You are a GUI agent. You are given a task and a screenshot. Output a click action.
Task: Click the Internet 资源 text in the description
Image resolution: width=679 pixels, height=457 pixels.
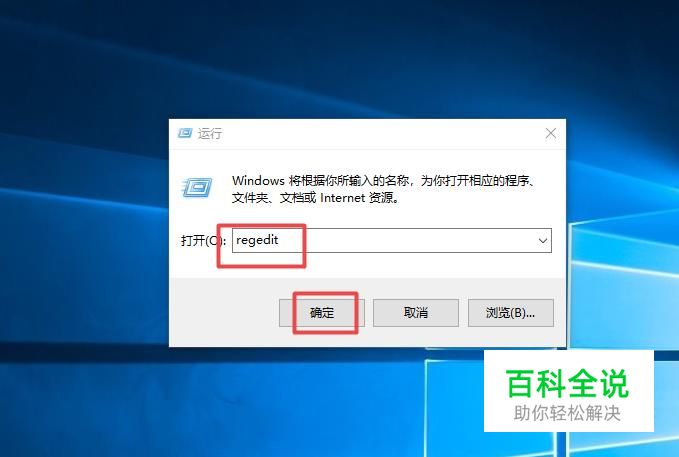359,198
